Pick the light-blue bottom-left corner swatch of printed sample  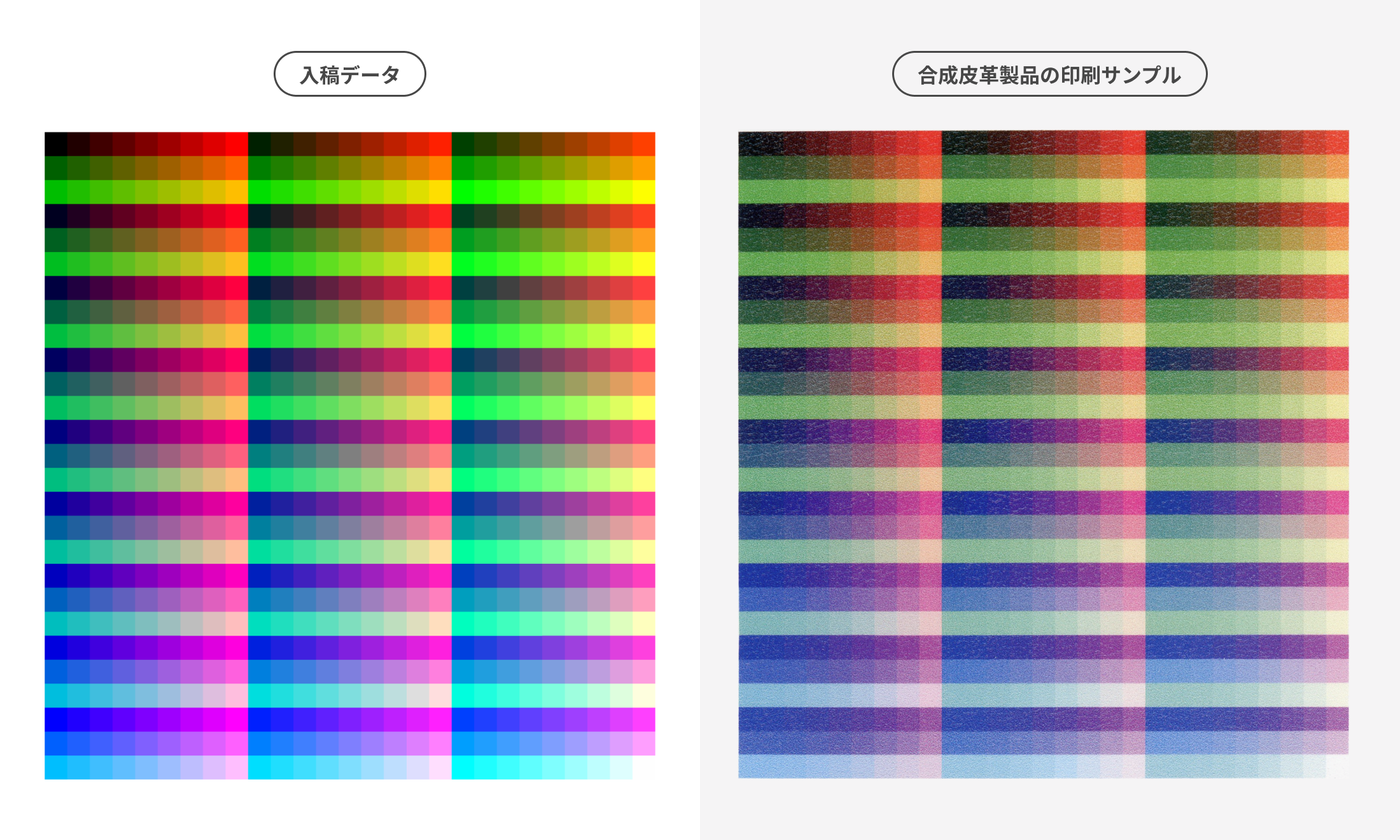click(x=750, y=766)
